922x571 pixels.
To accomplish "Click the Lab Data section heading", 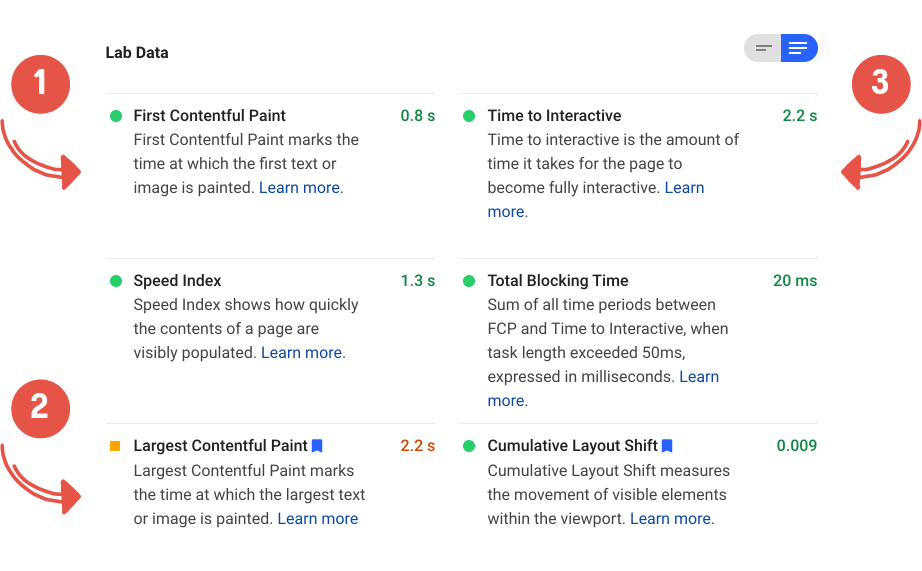I will [x=137, y=53].
